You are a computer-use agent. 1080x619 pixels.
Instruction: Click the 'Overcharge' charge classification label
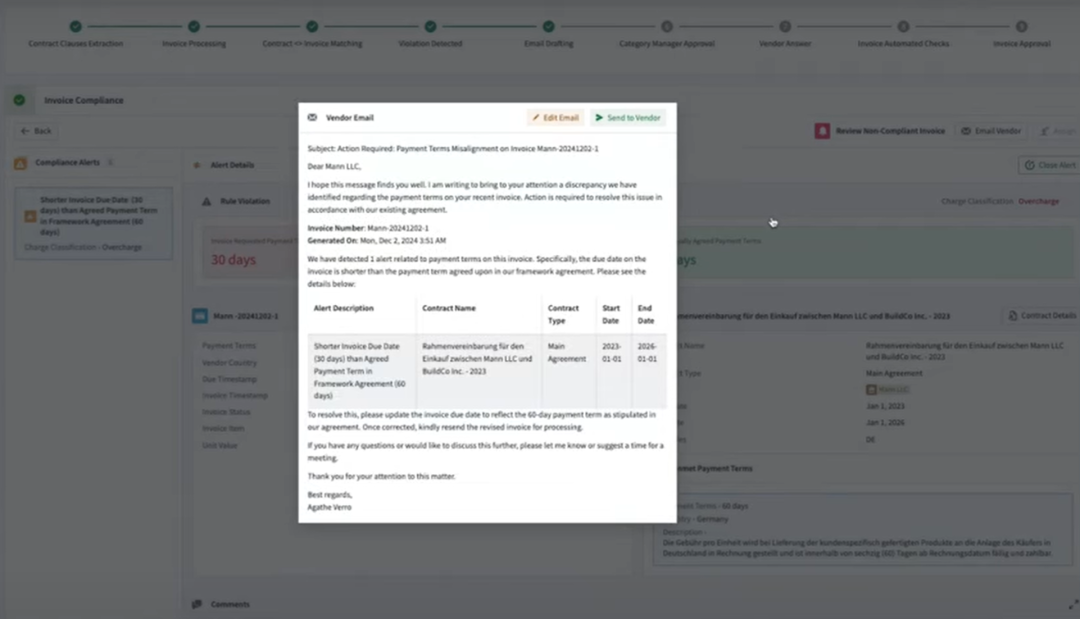tap(1039, 201)
